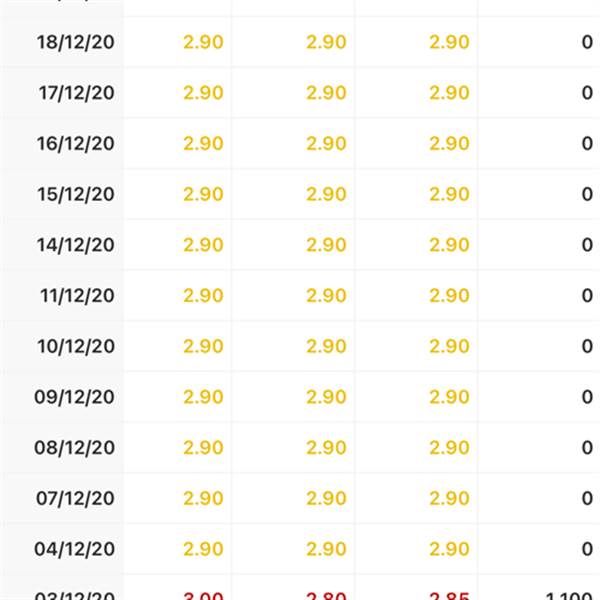Click the 07/12/20 date label
The width and height of the screenshot is (600, 600).
click(75, 498)
